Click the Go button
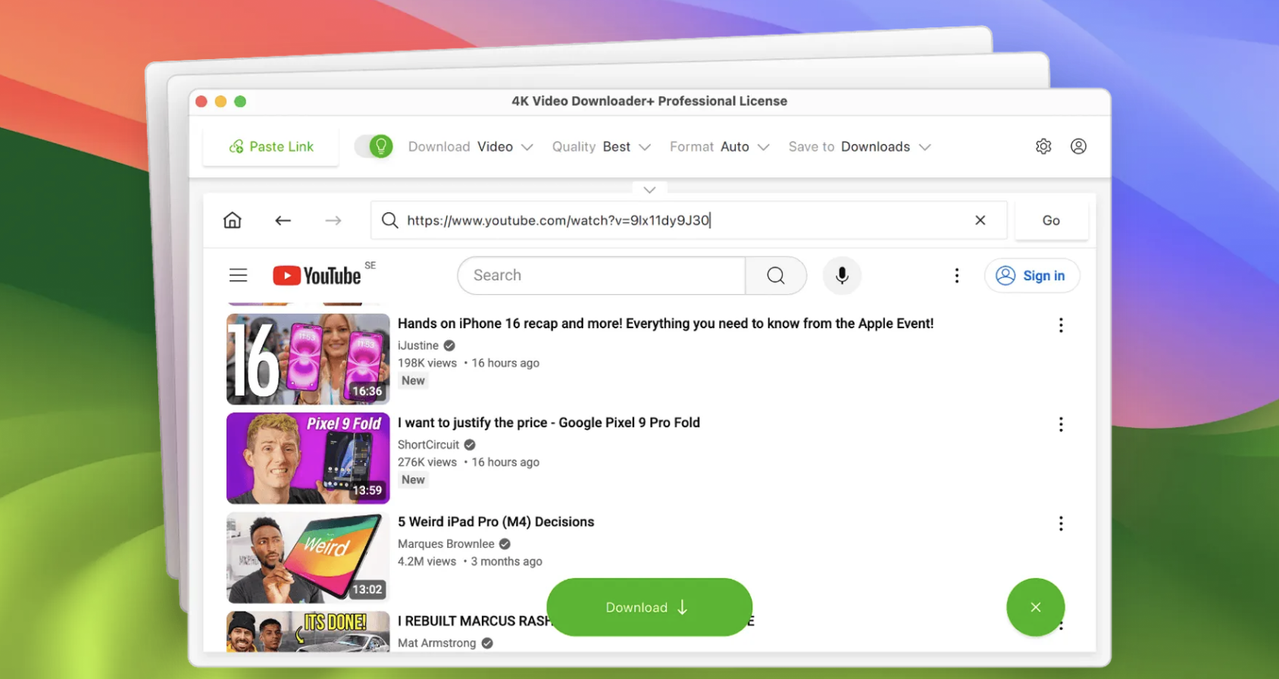The image size is (1279, 679). [1051, 220]
